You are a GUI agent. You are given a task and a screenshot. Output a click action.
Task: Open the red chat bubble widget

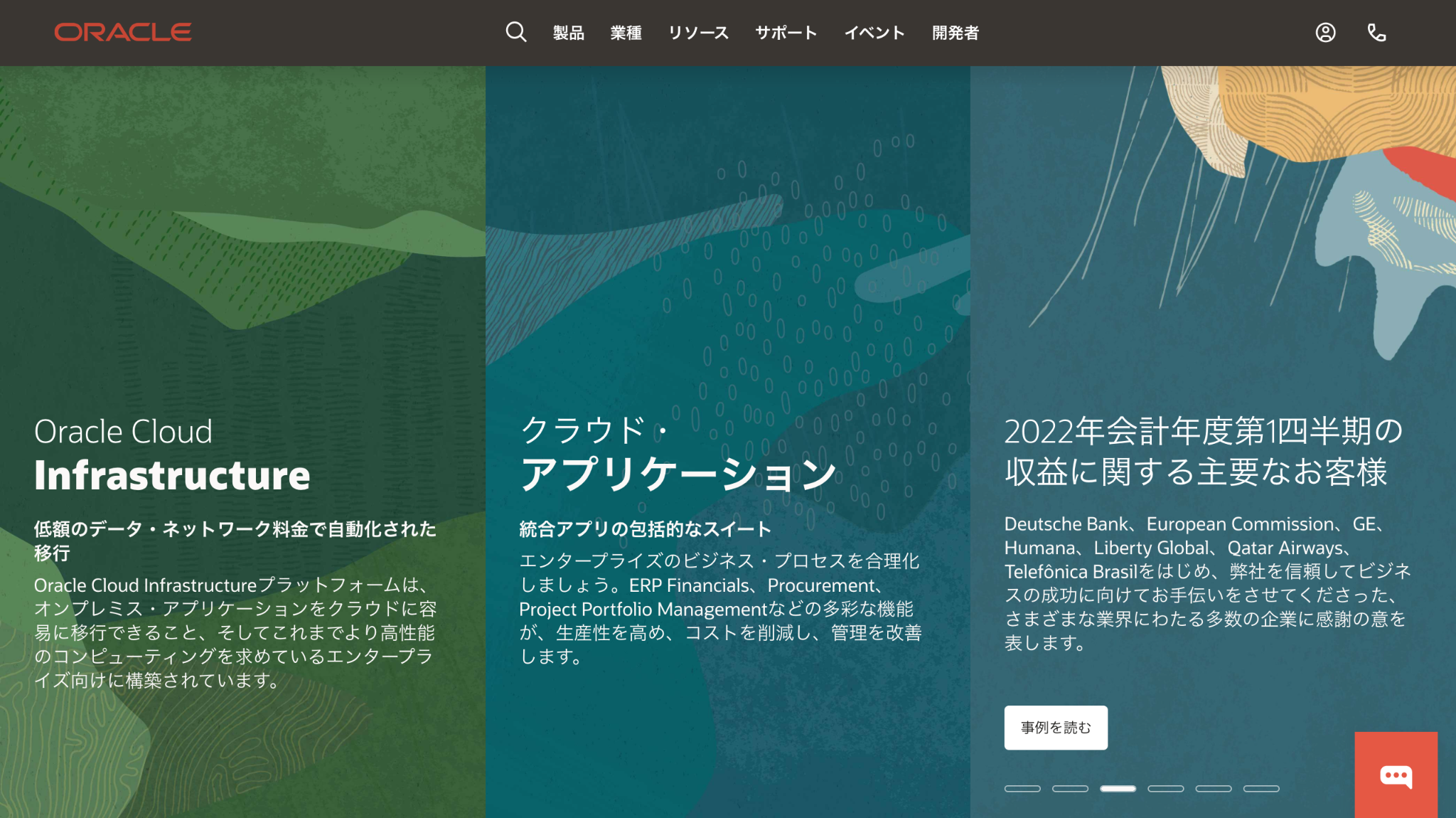click(1396, 775)
